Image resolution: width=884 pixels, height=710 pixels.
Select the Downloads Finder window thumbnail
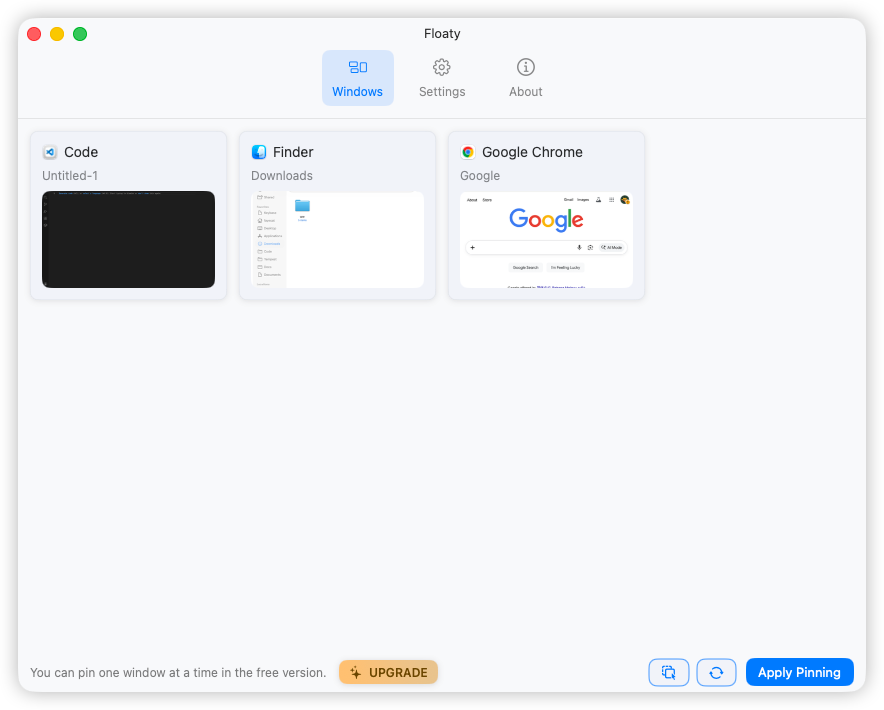click(337, 239)
